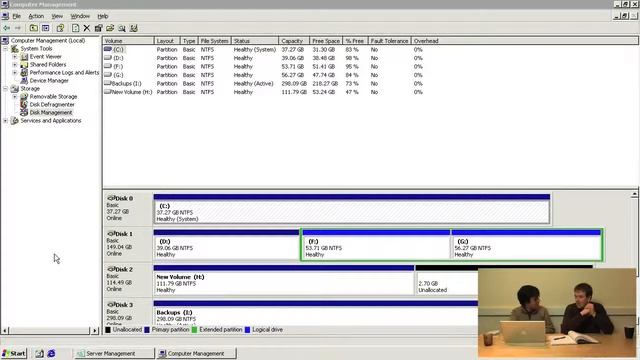Sort by the Free Space column header

click(x=326, y=41)
